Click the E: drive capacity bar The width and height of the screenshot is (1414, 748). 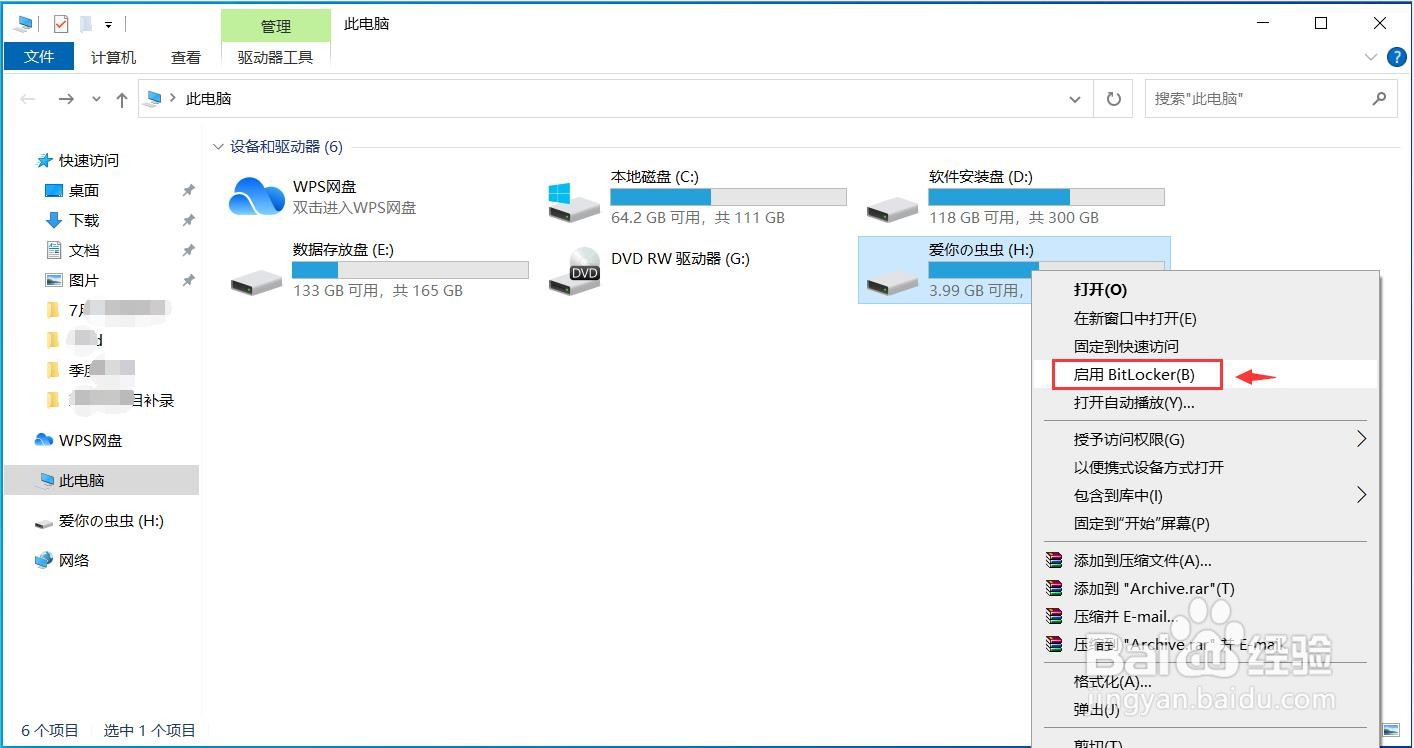point(410,270)
